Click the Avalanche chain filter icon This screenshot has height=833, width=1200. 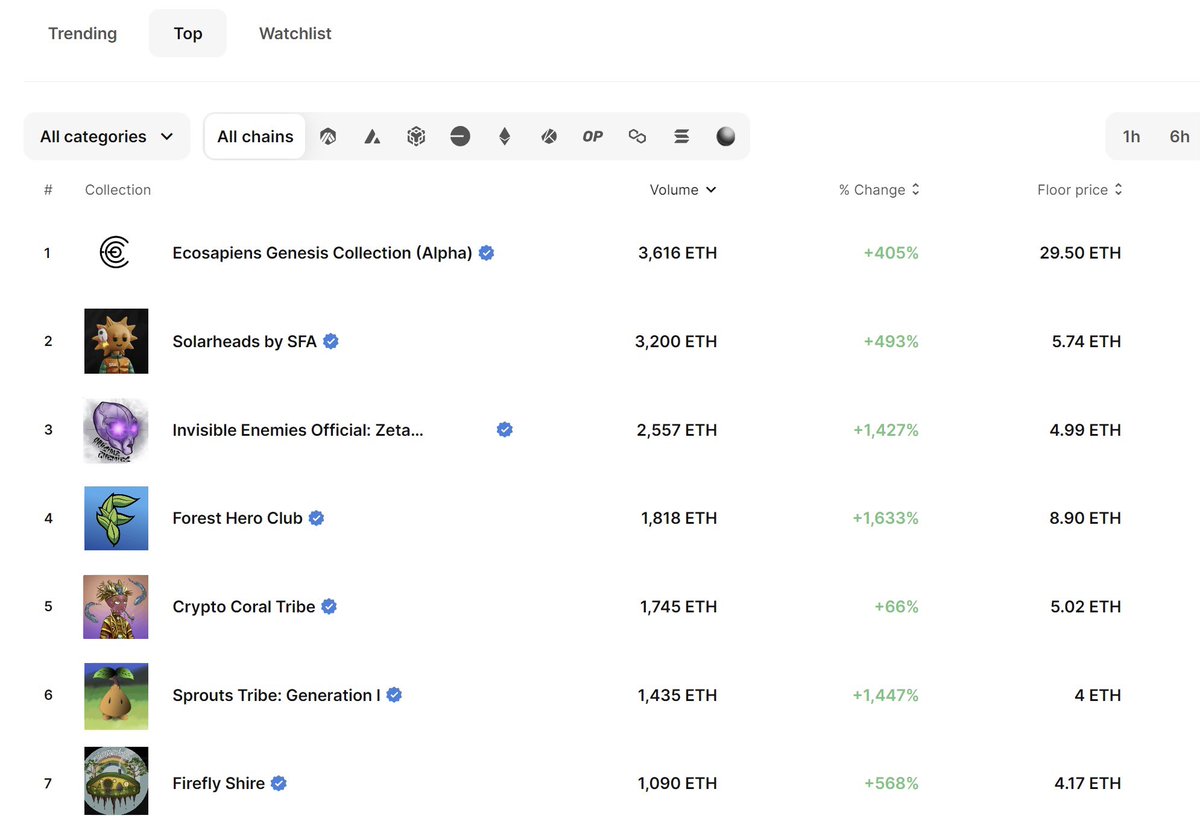point(372,136)
